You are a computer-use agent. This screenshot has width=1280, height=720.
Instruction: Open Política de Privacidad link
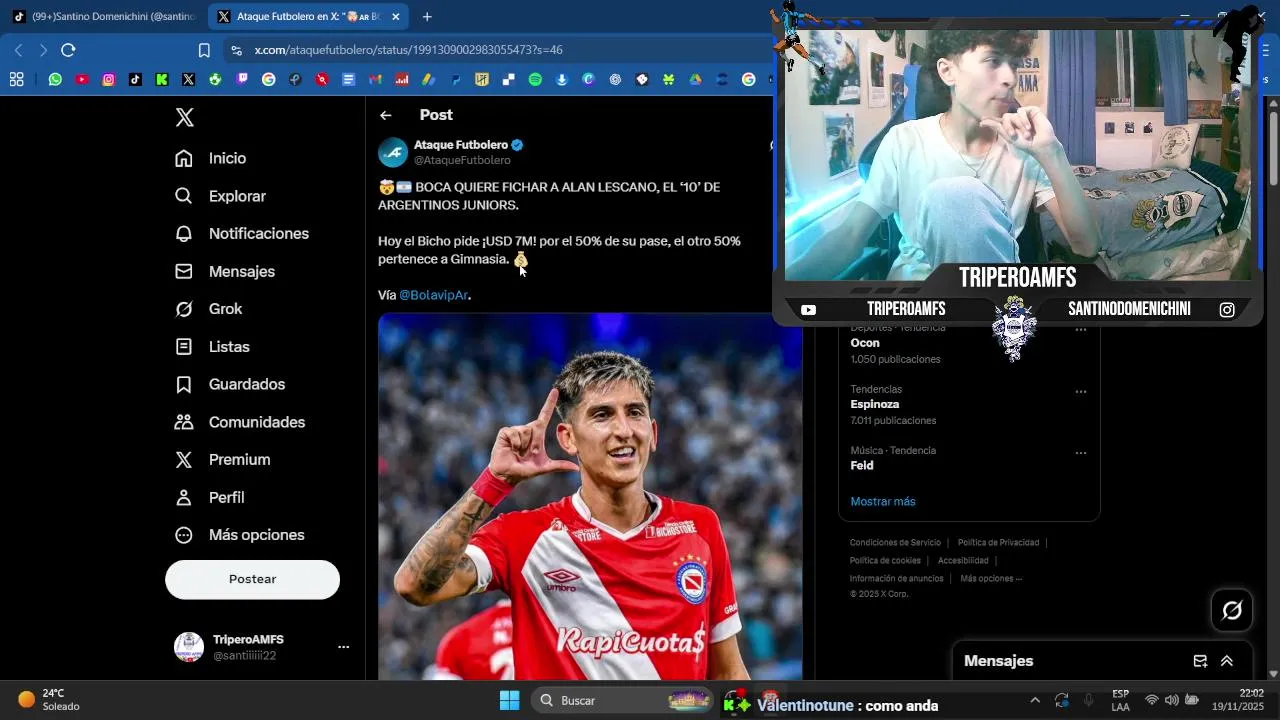tap(998, 542)
